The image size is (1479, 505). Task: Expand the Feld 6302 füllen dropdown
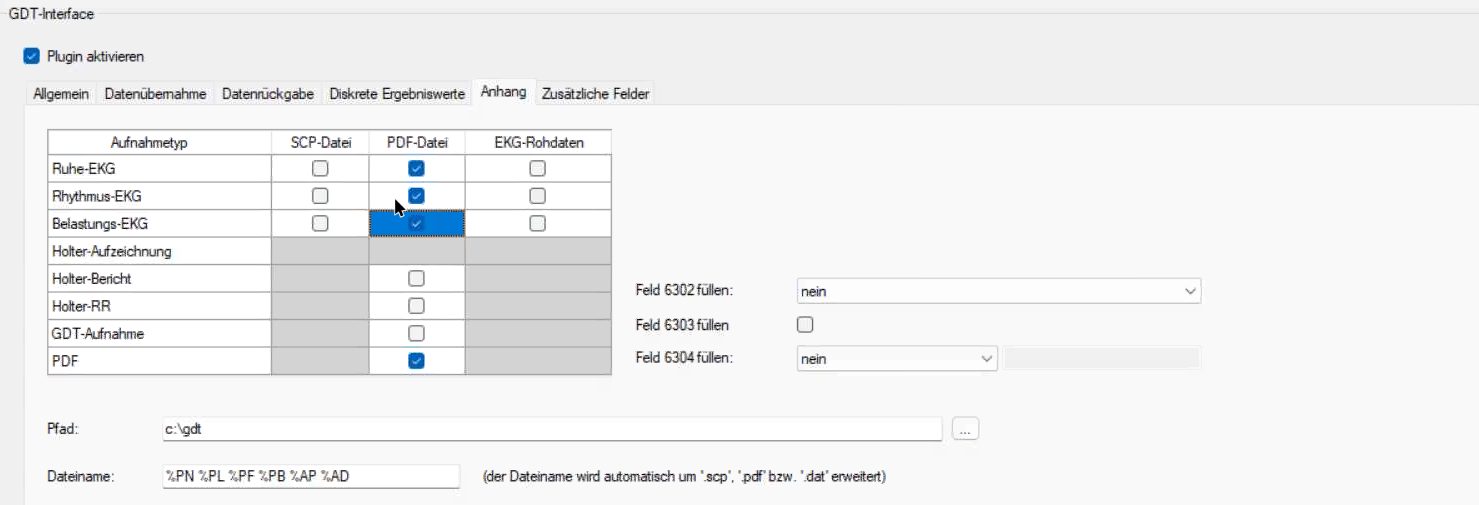pos(998,291)
